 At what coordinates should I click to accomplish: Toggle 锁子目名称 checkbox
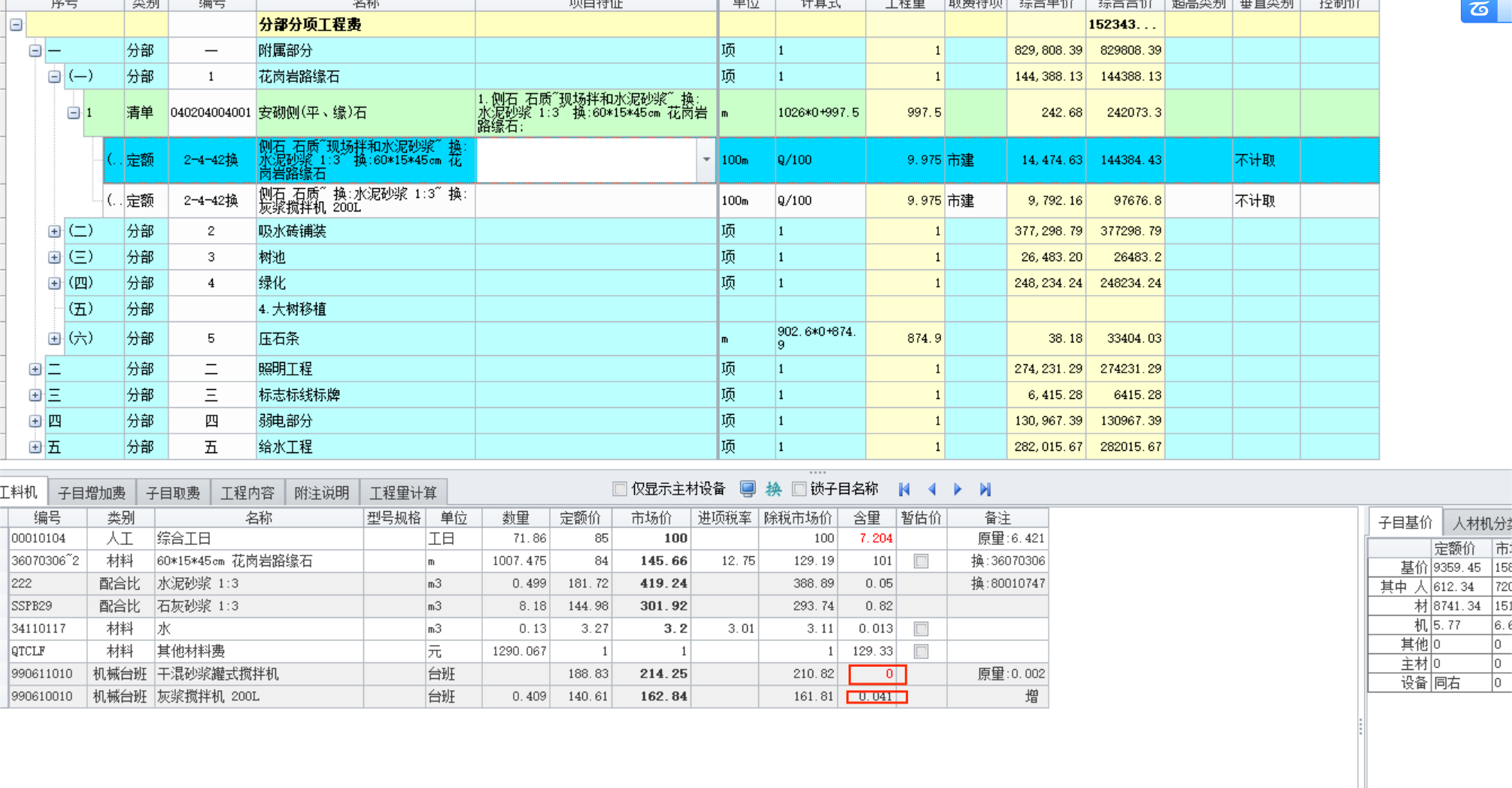pyautogui.click(x=800, y=489)
